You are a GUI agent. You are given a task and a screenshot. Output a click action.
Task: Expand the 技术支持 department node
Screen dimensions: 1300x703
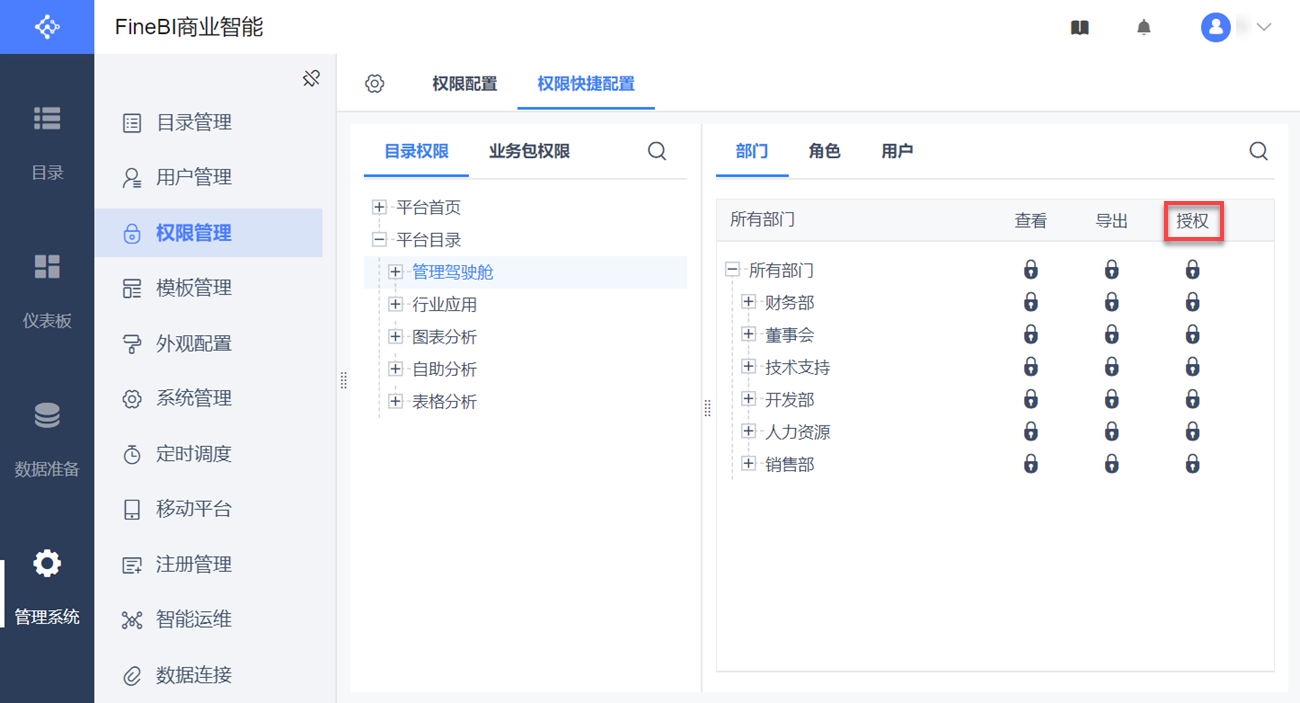748,367
